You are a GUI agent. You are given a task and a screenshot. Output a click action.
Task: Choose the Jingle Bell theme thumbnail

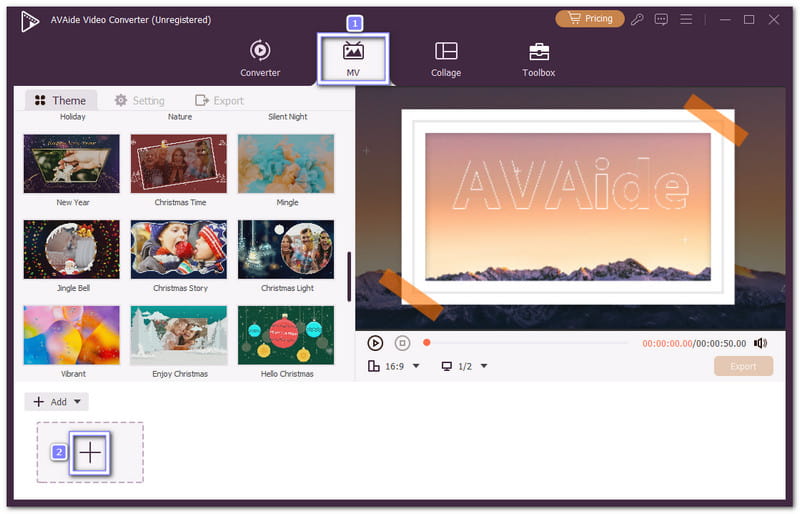[x=71, y=250]
